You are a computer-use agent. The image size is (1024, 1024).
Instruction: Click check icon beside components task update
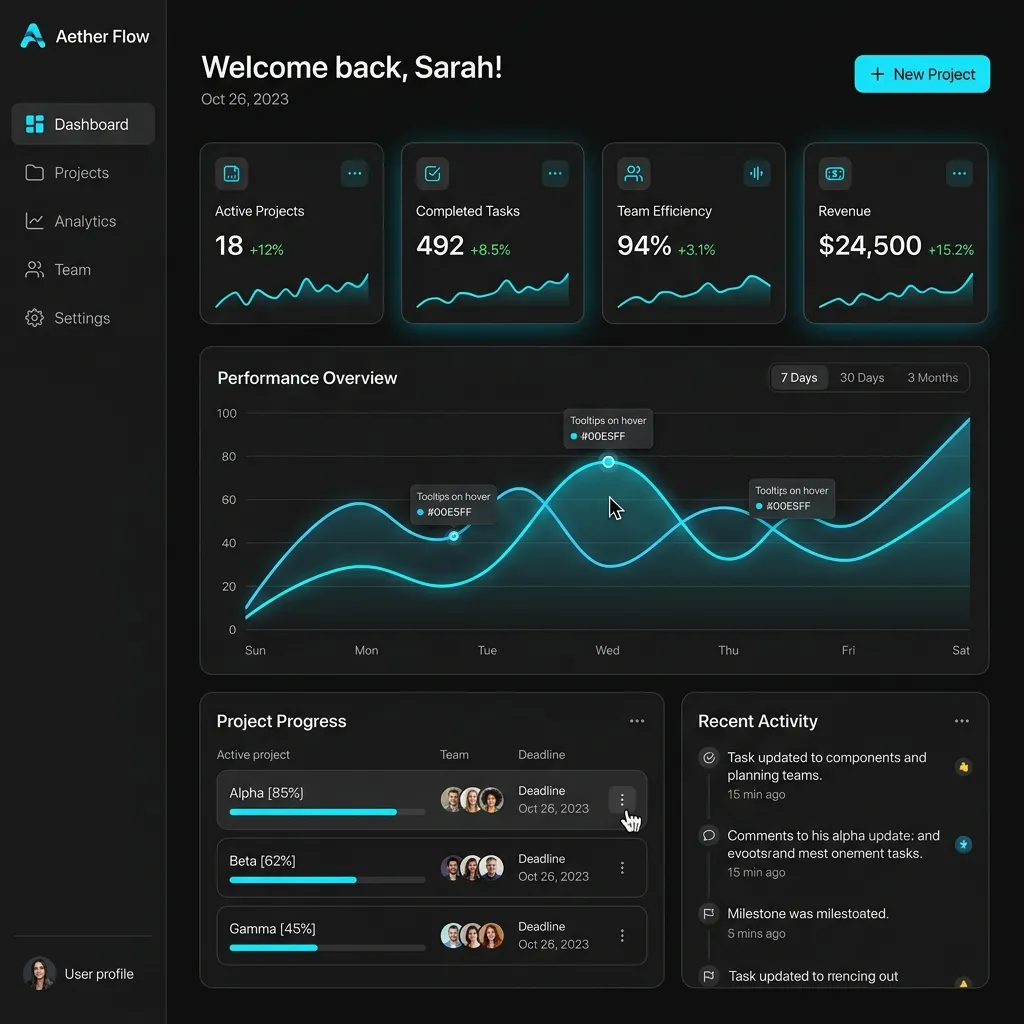(x=709, y=758)
